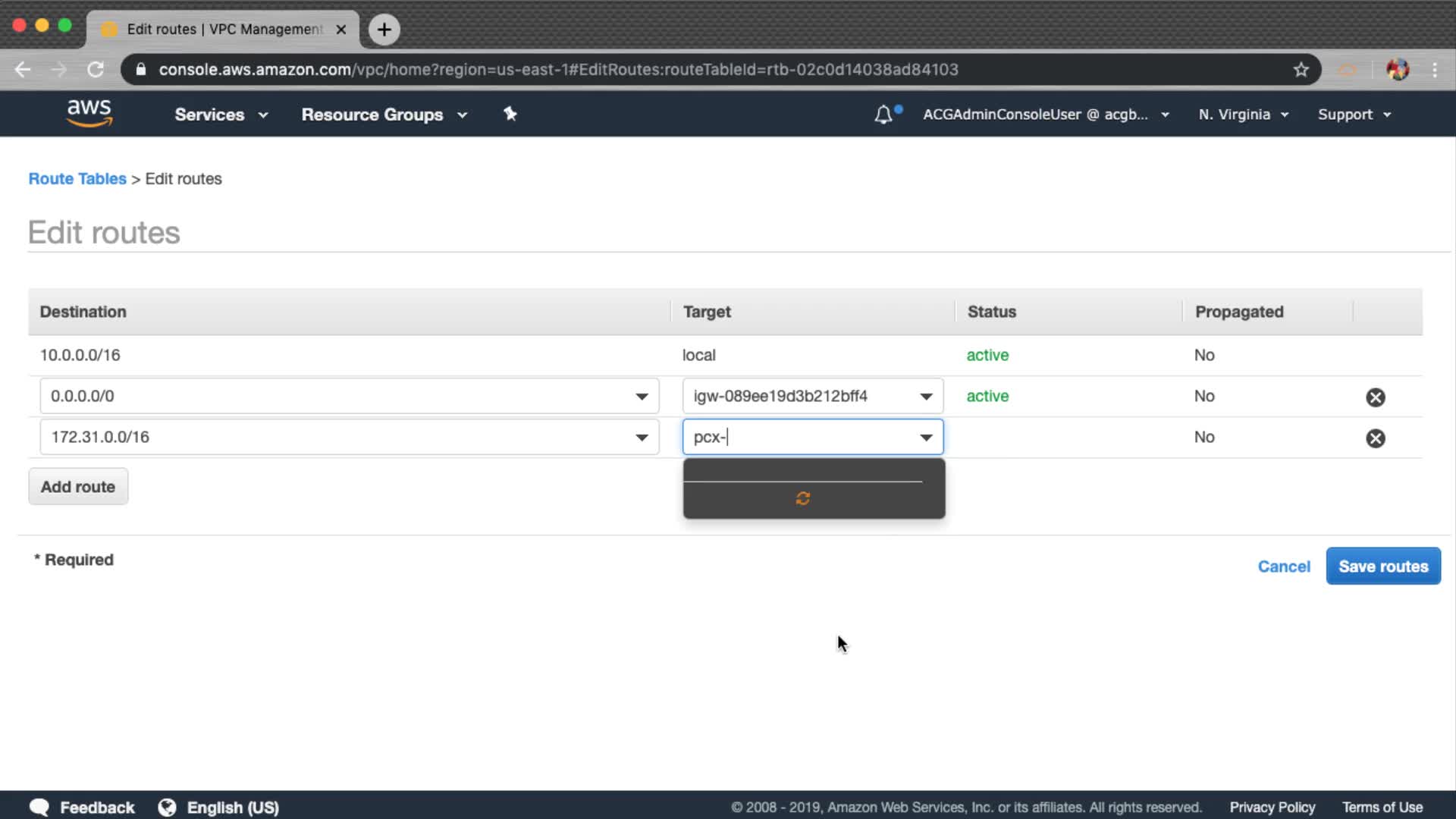Bookmark page with star icon
The width and height of the screenshot is (1456, 819).
click(1301, 70)
